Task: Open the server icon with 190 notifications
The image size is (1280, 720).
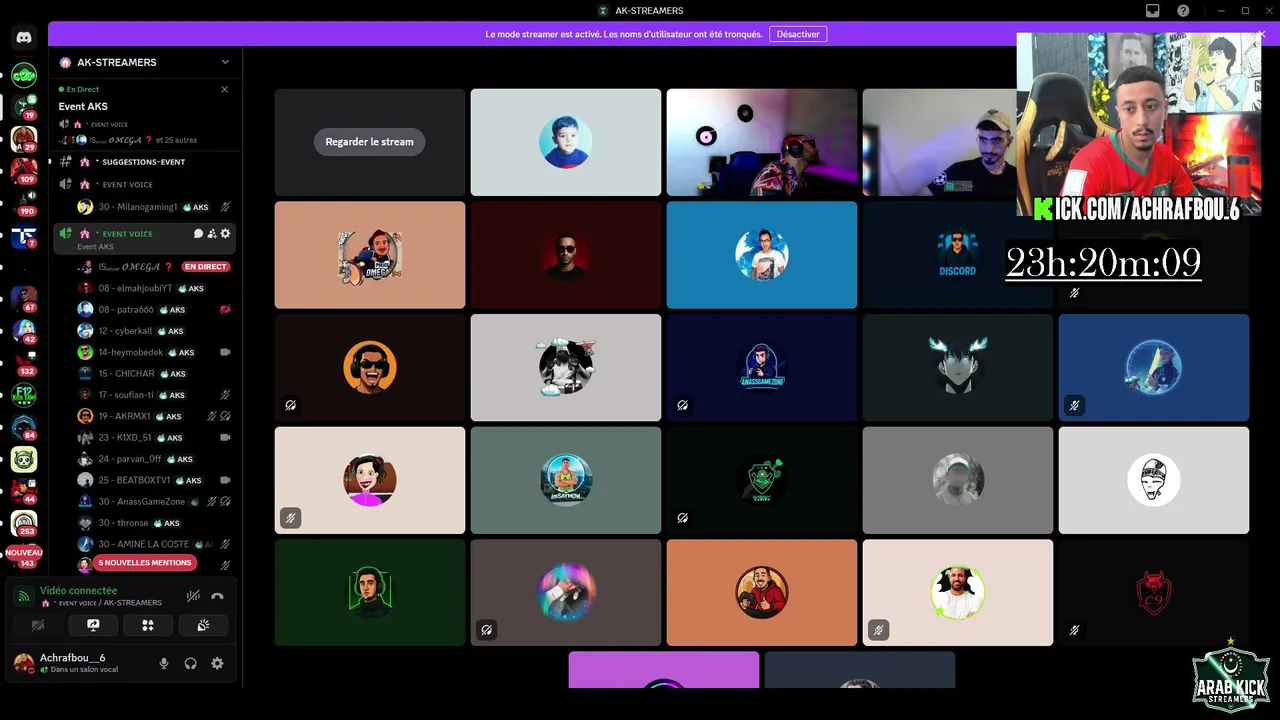Action: [x=24, y=203]
